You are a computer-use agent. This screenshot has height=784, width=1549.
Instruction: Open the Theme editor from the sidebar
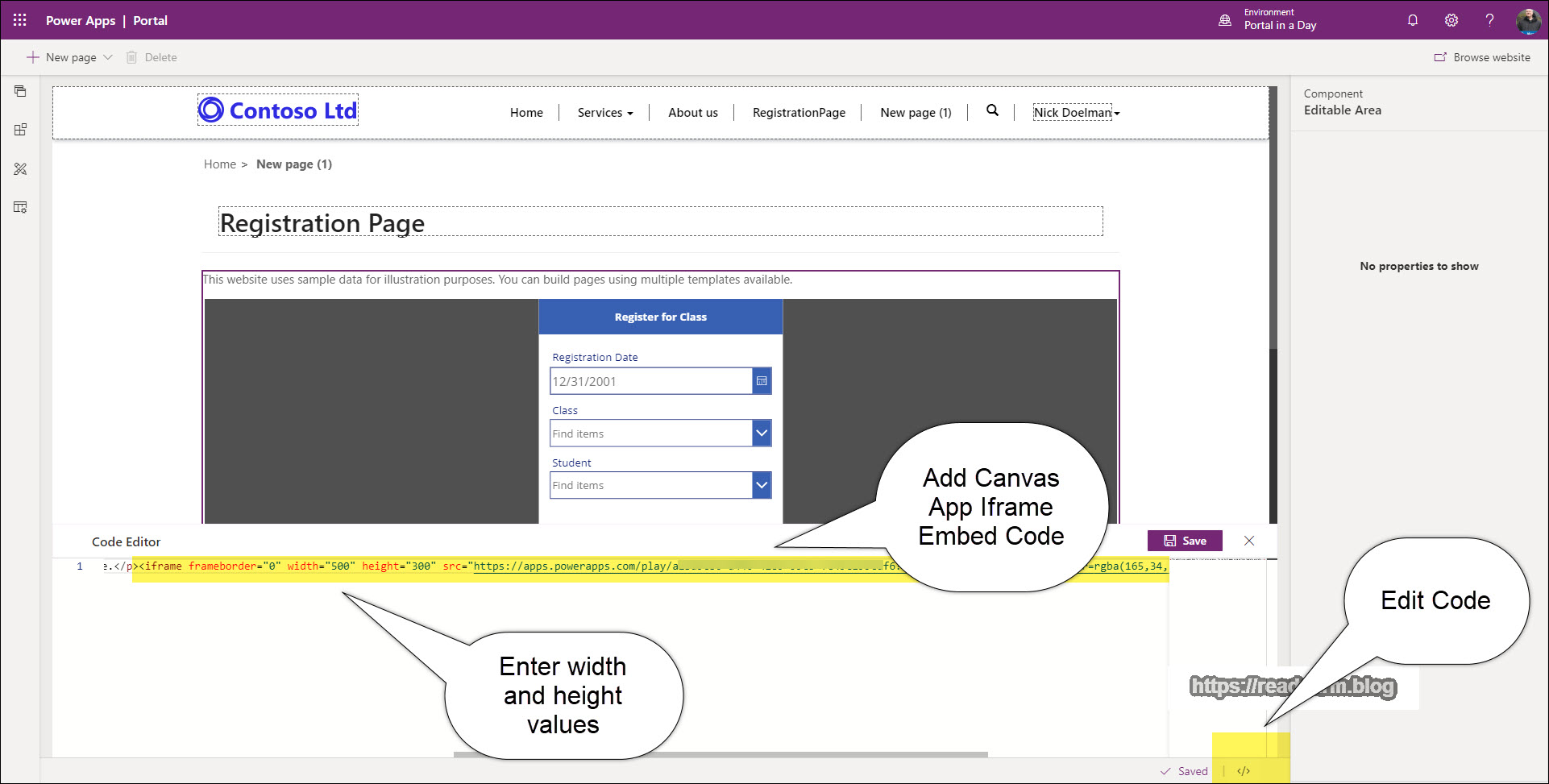pos(20,169)
